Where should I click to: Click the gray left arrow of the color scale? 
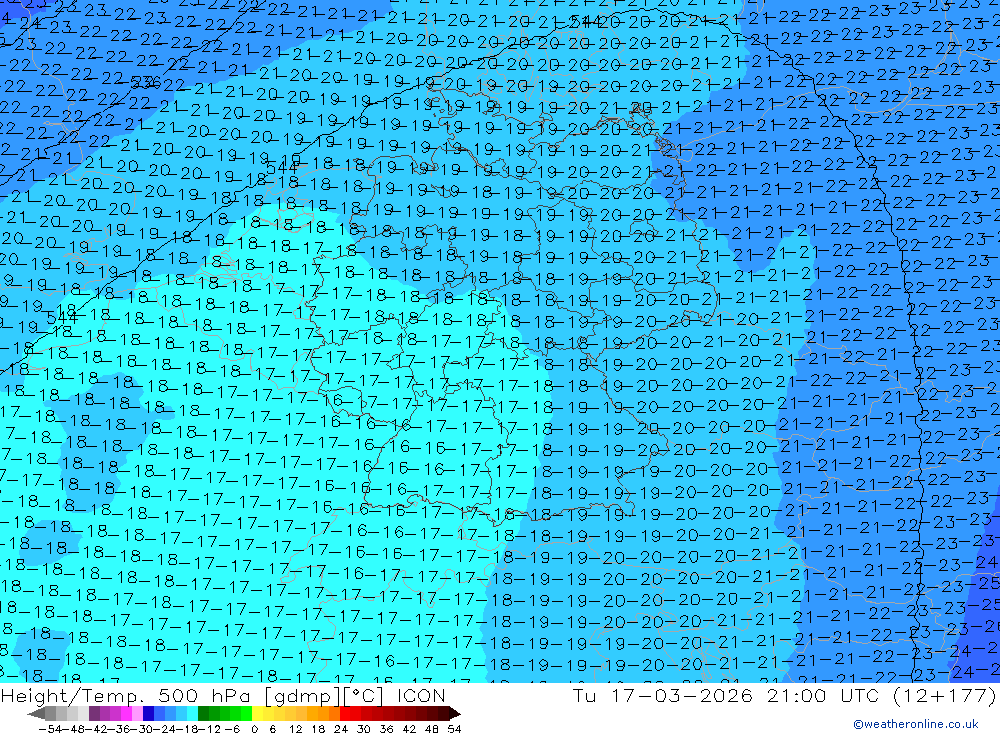pyautogui.click(x=36, y=713)
